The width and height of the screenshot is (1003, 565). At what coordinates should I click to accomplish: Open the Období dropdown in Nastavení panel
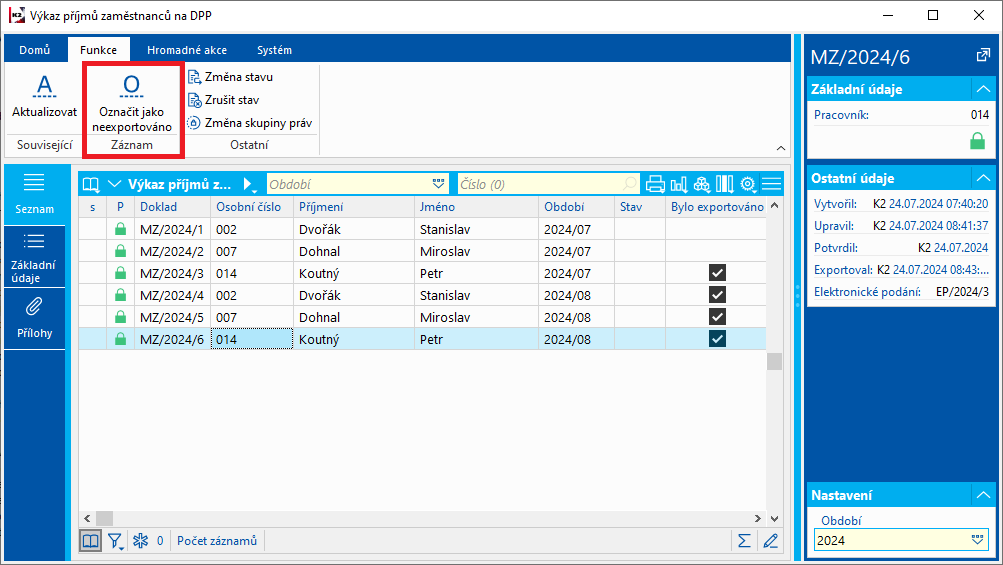978,540
